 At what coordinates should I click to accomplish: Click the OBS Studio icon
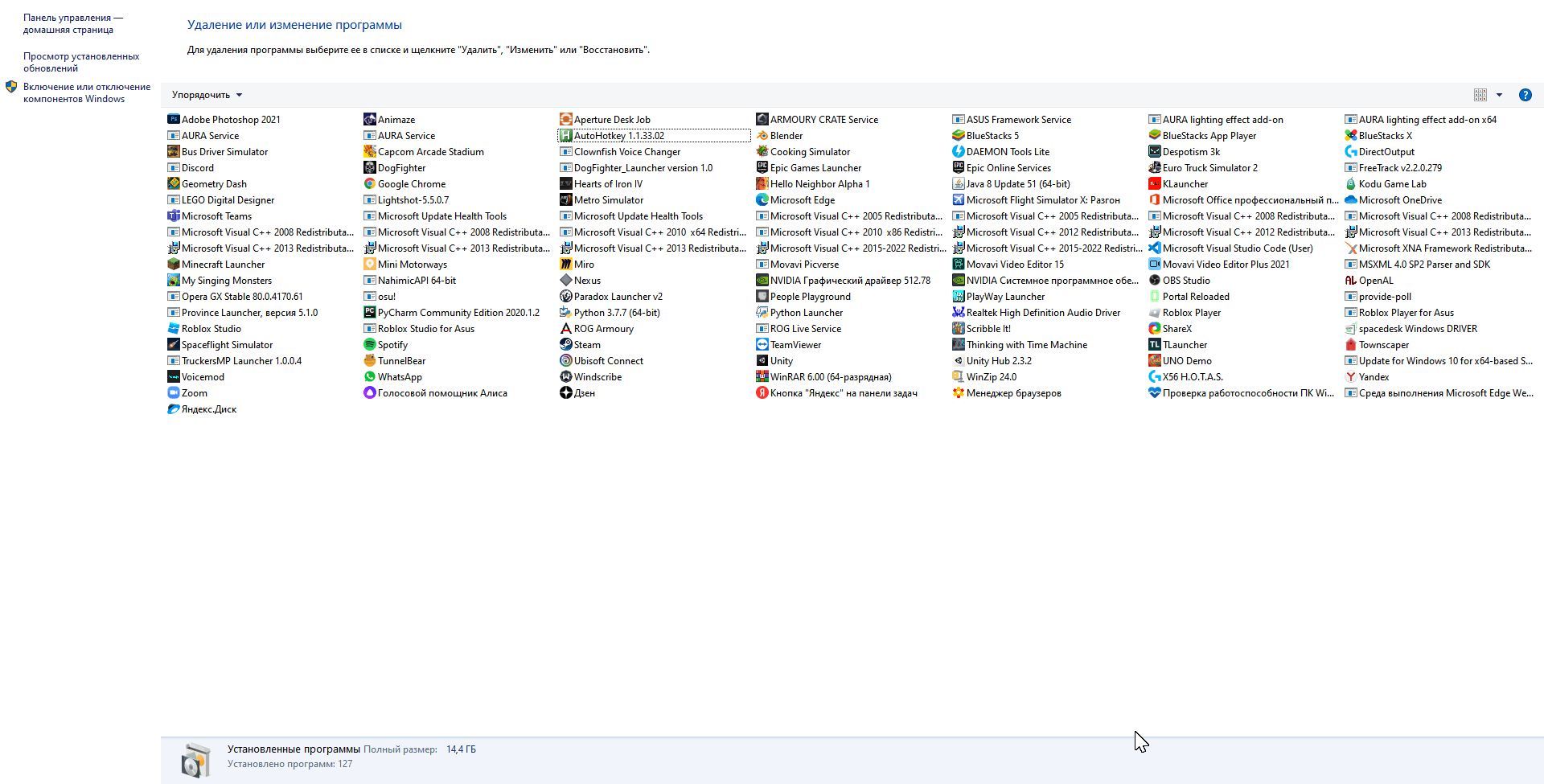coord(1154,280)
